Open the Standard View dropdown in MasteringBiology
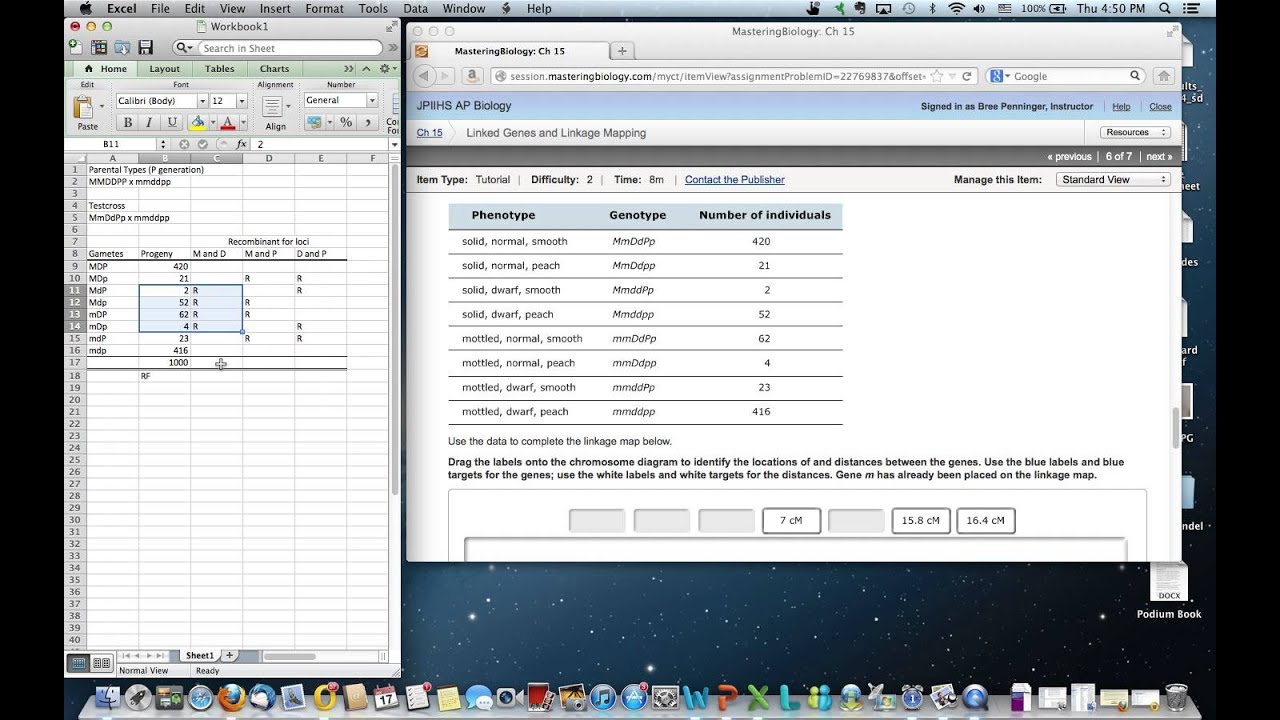Viewport: 1280px width, 720px height. (x=1113, y=180)
